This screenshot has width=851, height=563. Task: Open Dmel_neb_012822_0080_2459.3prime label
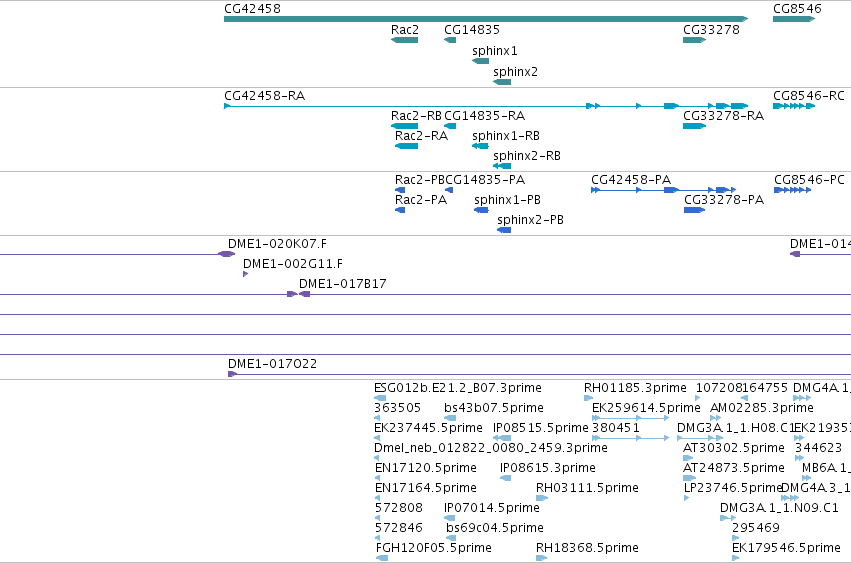coord(491,448)
